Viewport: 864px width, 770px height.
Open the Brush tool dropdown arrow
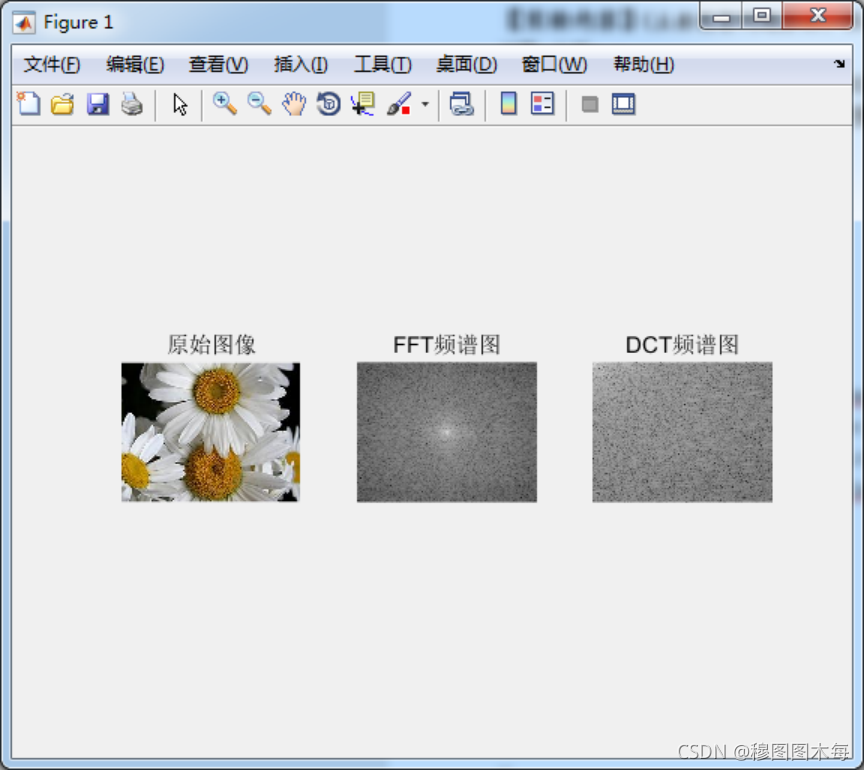tap(424, 103)
